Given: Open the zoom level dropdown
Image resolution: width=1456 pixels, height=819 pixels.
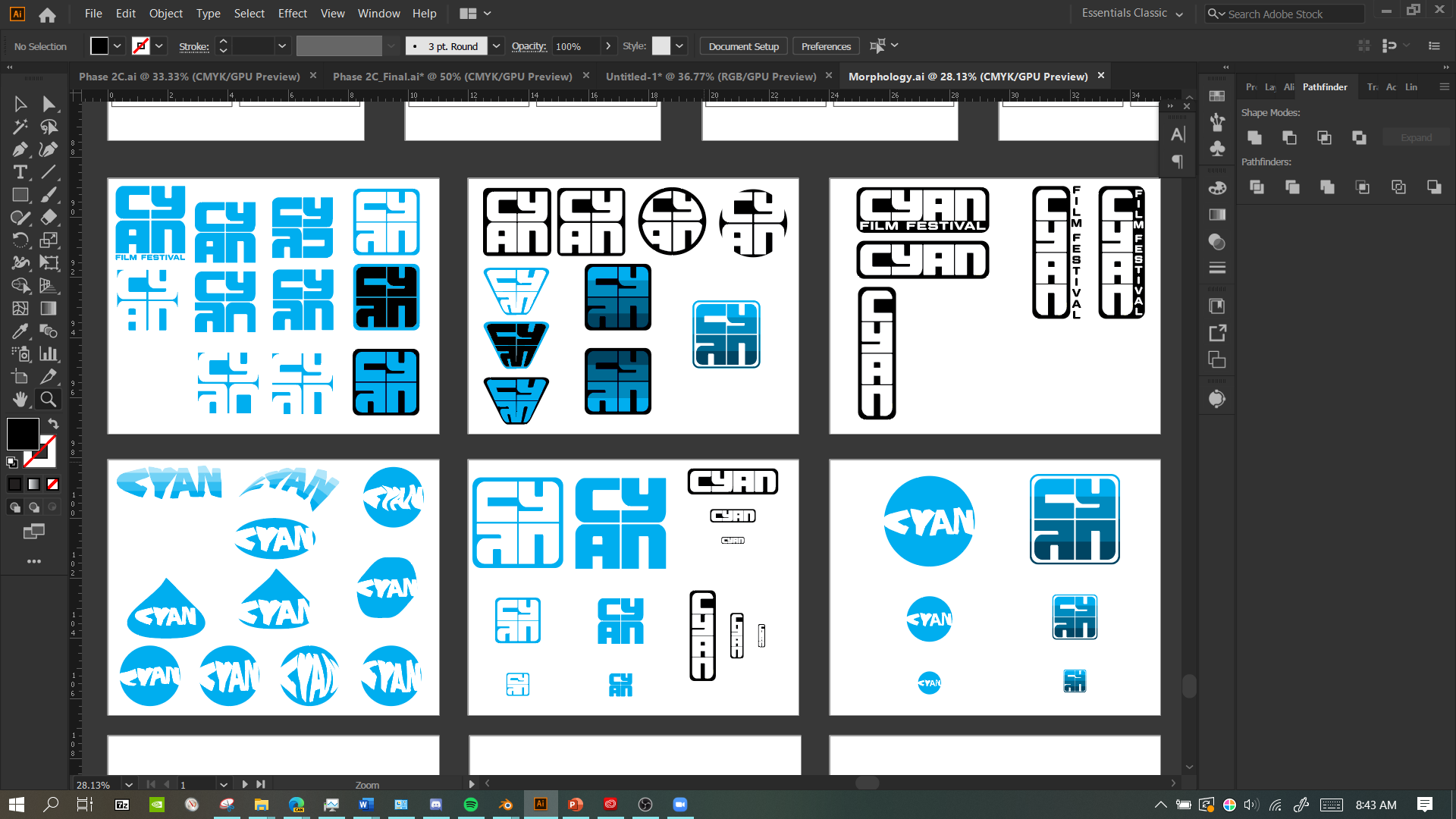Looking at the screenshot, I should [x=129, y=785].
